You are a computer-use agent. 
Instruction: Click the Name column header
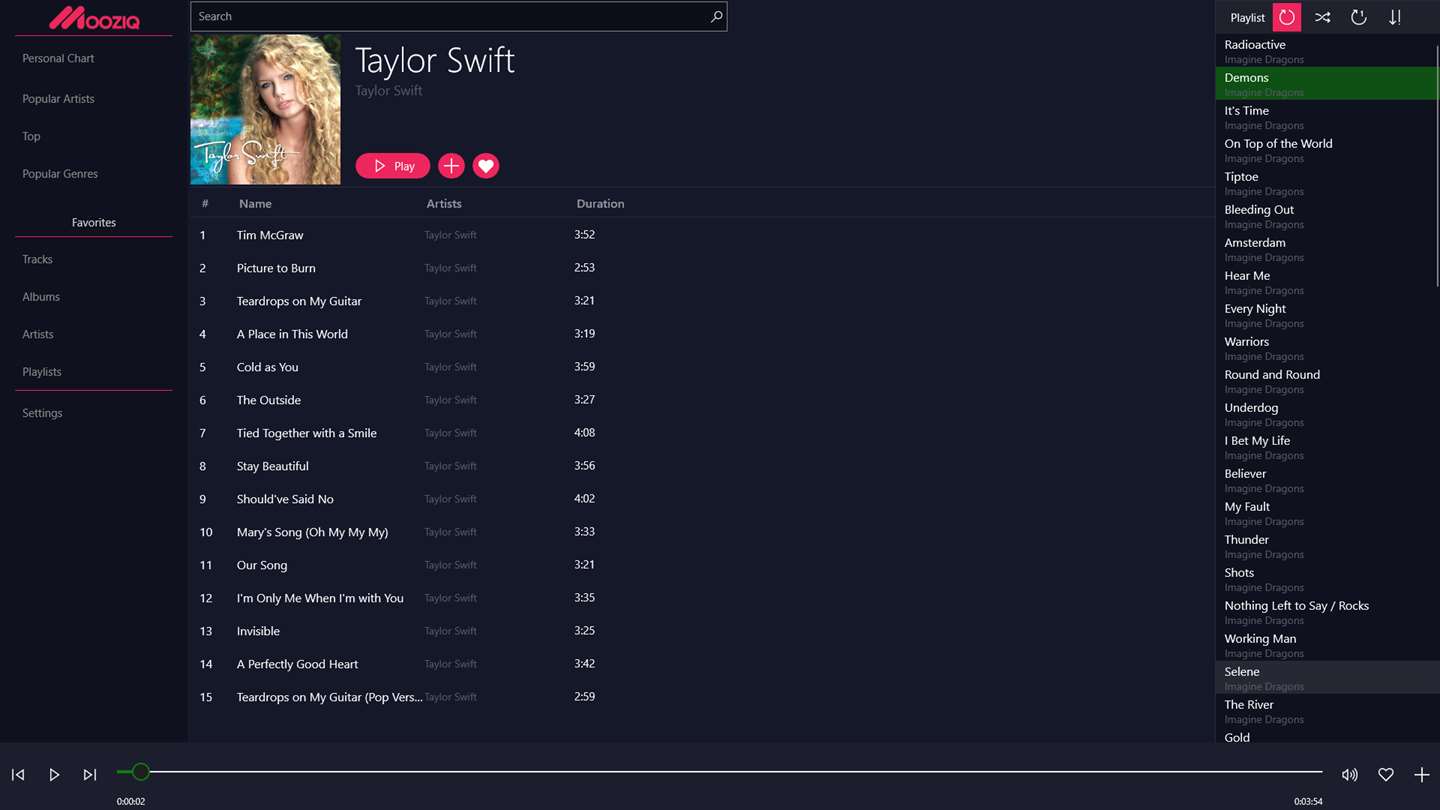tap(255, 204)
